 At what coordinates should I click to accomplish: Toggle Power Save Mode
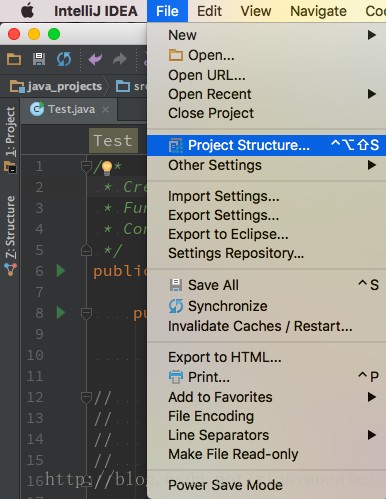click(x=266, y=485)
